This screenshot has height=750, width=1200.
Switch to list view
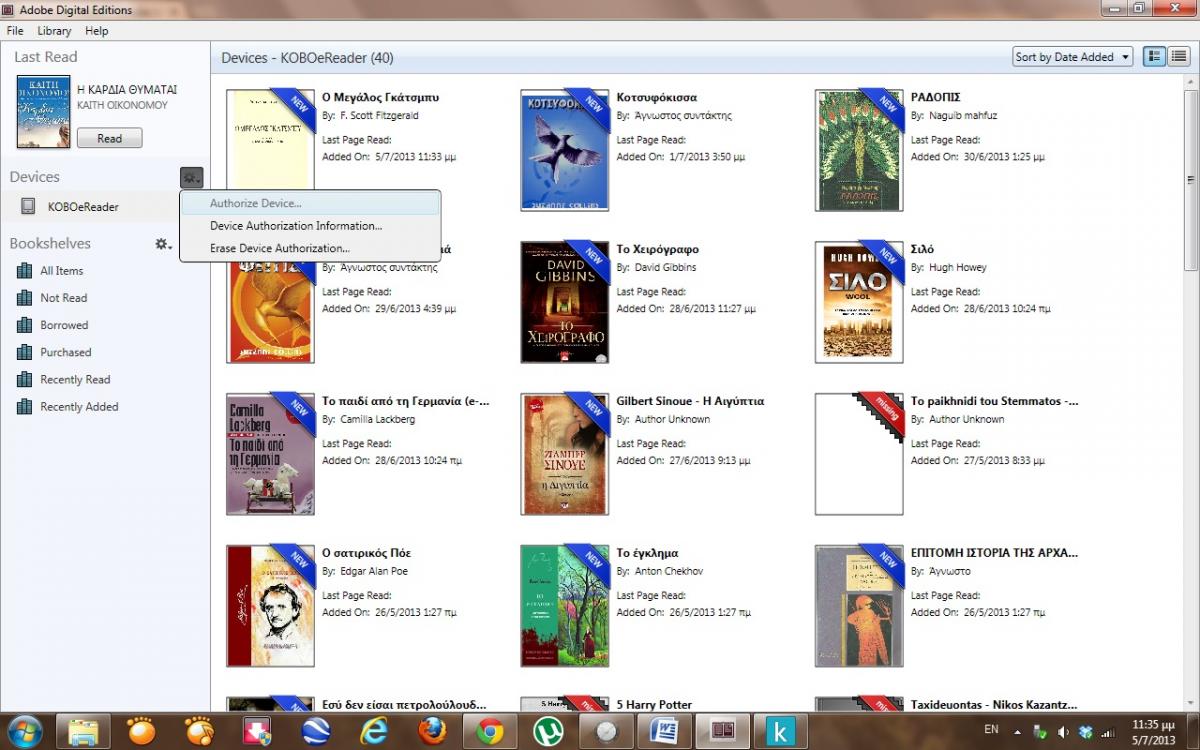(x=1179, y=57)
